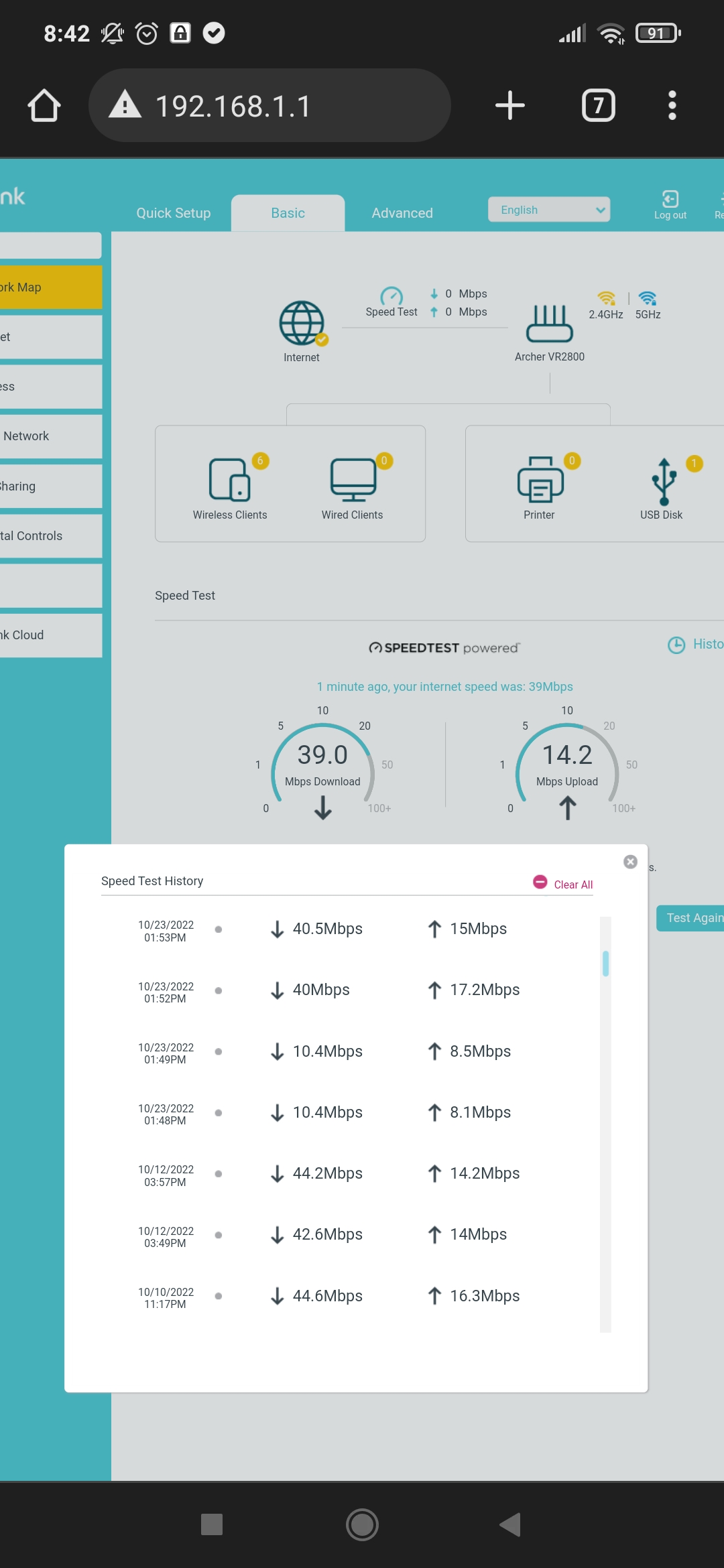Click the 5GHz Wi-Fi icon

[x=648, y=298]
